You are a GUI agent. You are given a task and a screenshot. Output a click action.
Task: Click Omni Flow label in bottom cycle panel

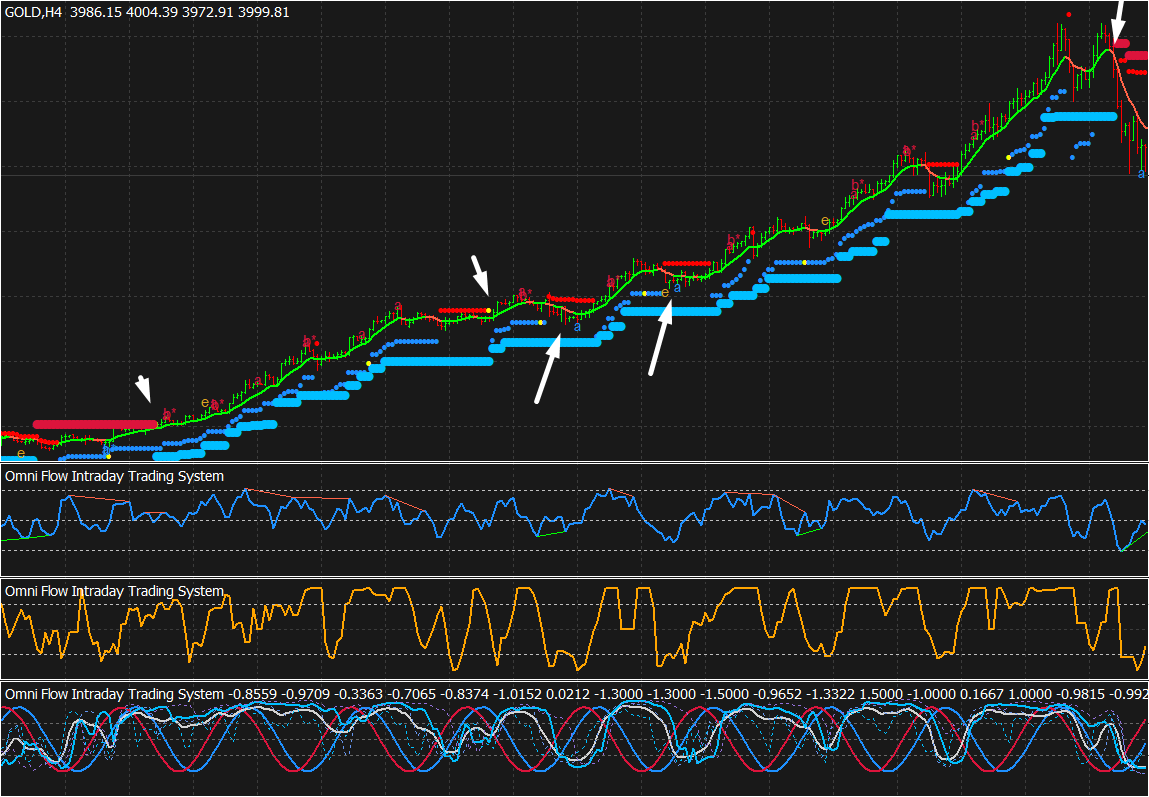pos(114,694)
